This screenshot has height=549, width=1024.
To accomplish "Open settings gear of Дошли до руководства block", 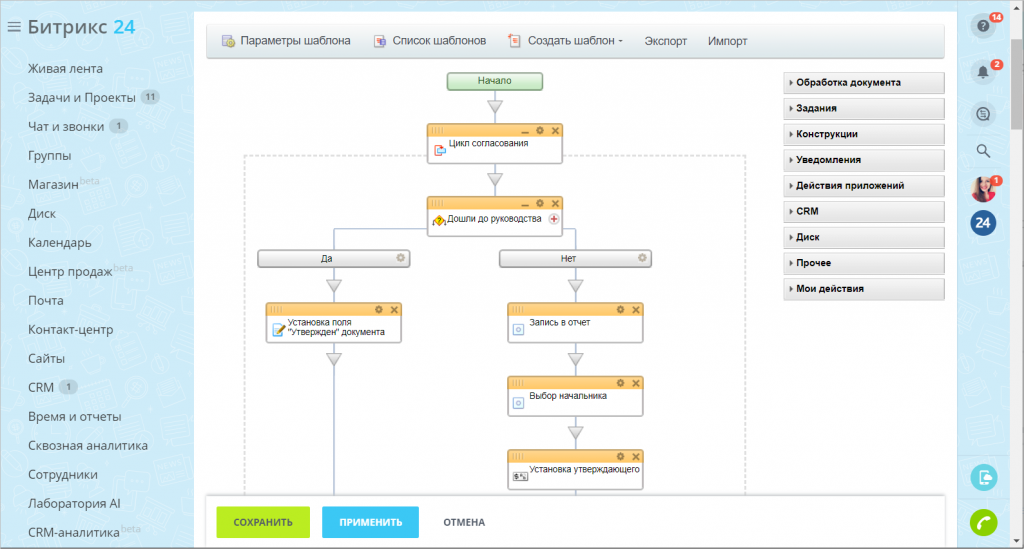I will (540, 204).
